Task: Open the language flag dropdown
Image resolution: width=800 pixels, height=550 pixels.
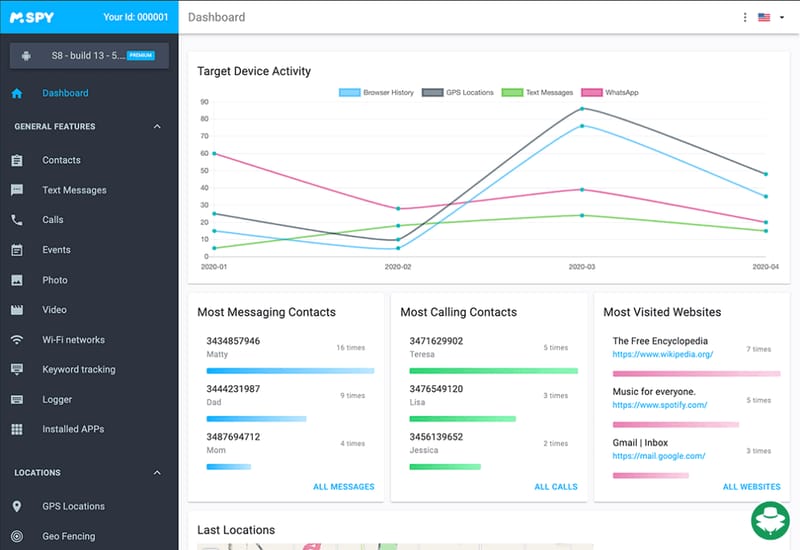Action: pos(770,17)
